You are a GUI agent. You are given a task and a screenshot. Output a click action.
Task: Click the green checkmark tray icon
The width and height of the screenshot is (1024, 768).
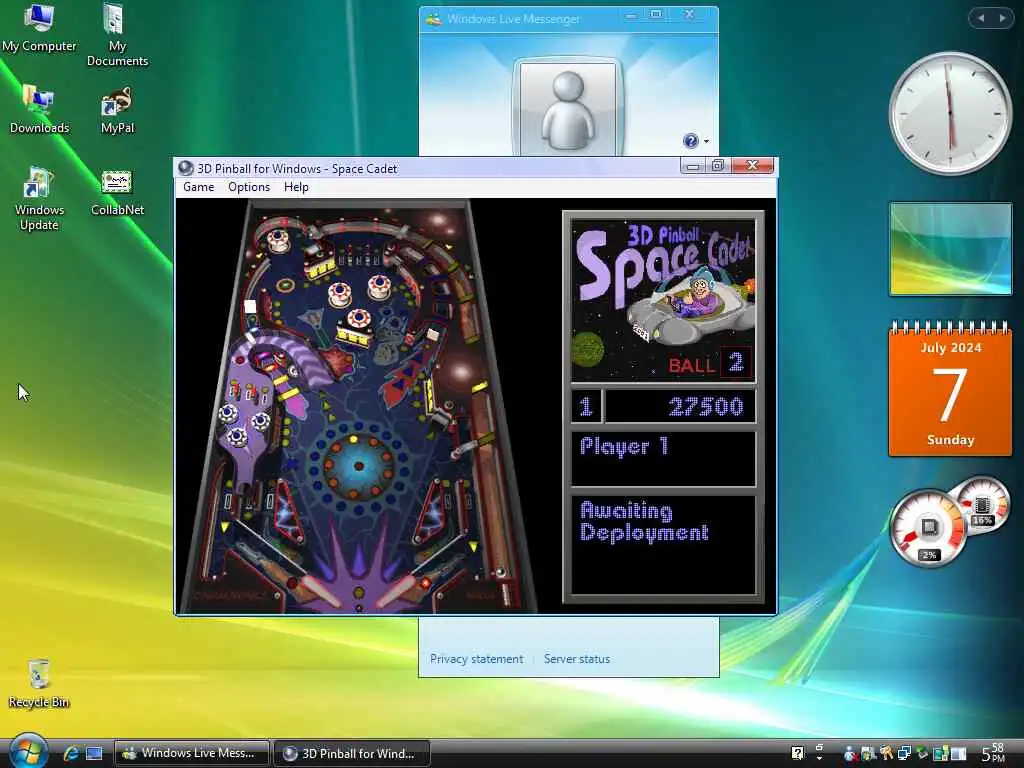click(922, 753)
